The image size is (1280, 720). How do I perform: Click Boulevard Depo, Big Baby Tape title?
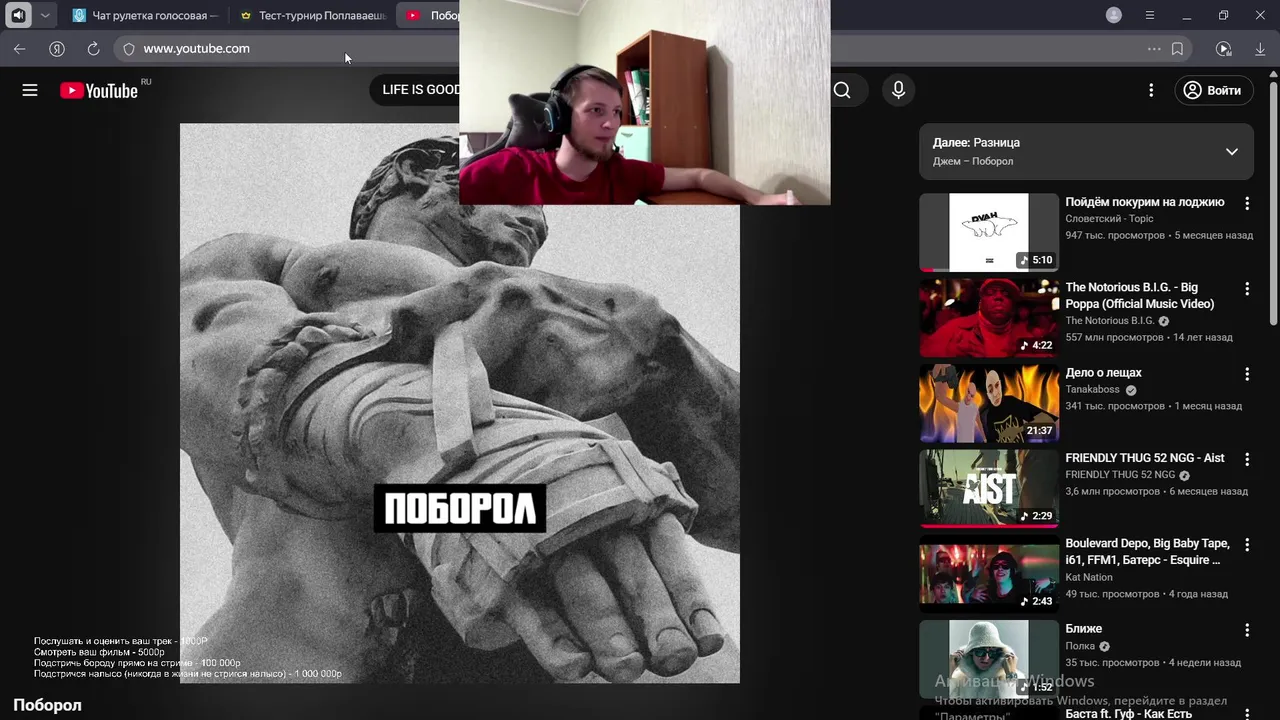pos(1147,551)
